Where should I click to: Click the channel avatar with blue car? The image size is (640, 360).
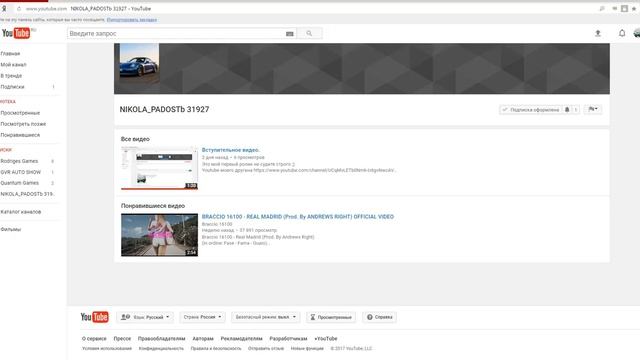pyautogui.click(x=139, y=64)
